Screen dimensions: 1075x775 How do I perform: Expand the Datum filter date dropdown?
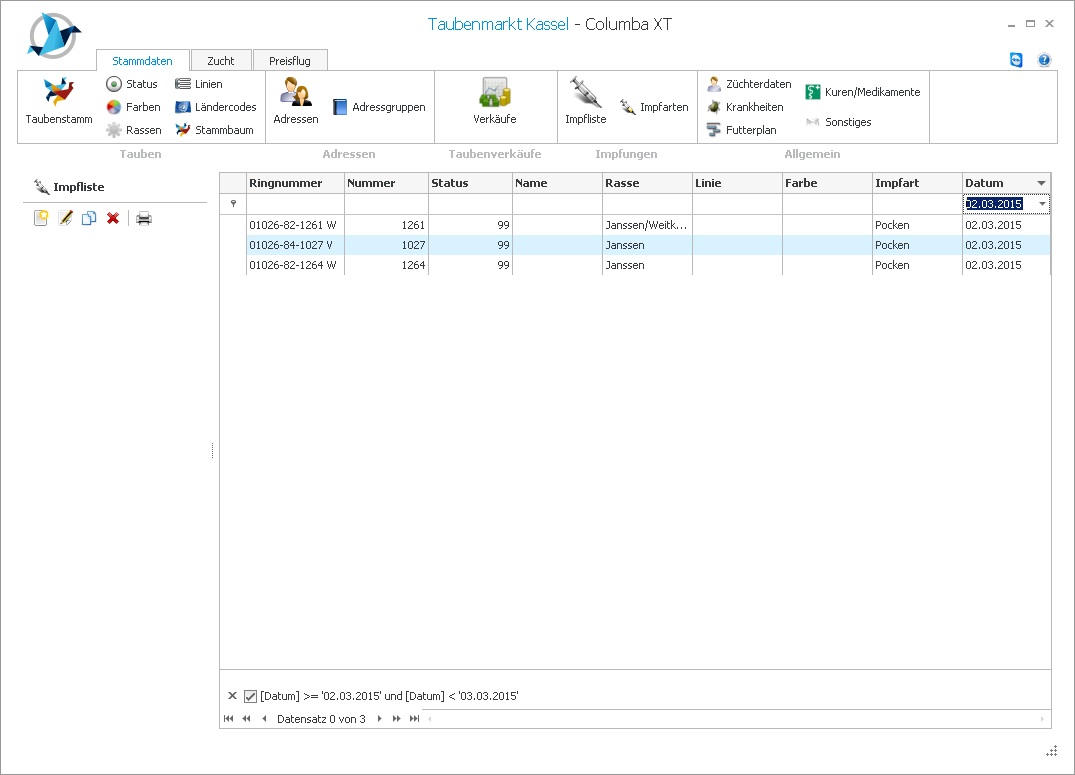(x=1042, y=204)
